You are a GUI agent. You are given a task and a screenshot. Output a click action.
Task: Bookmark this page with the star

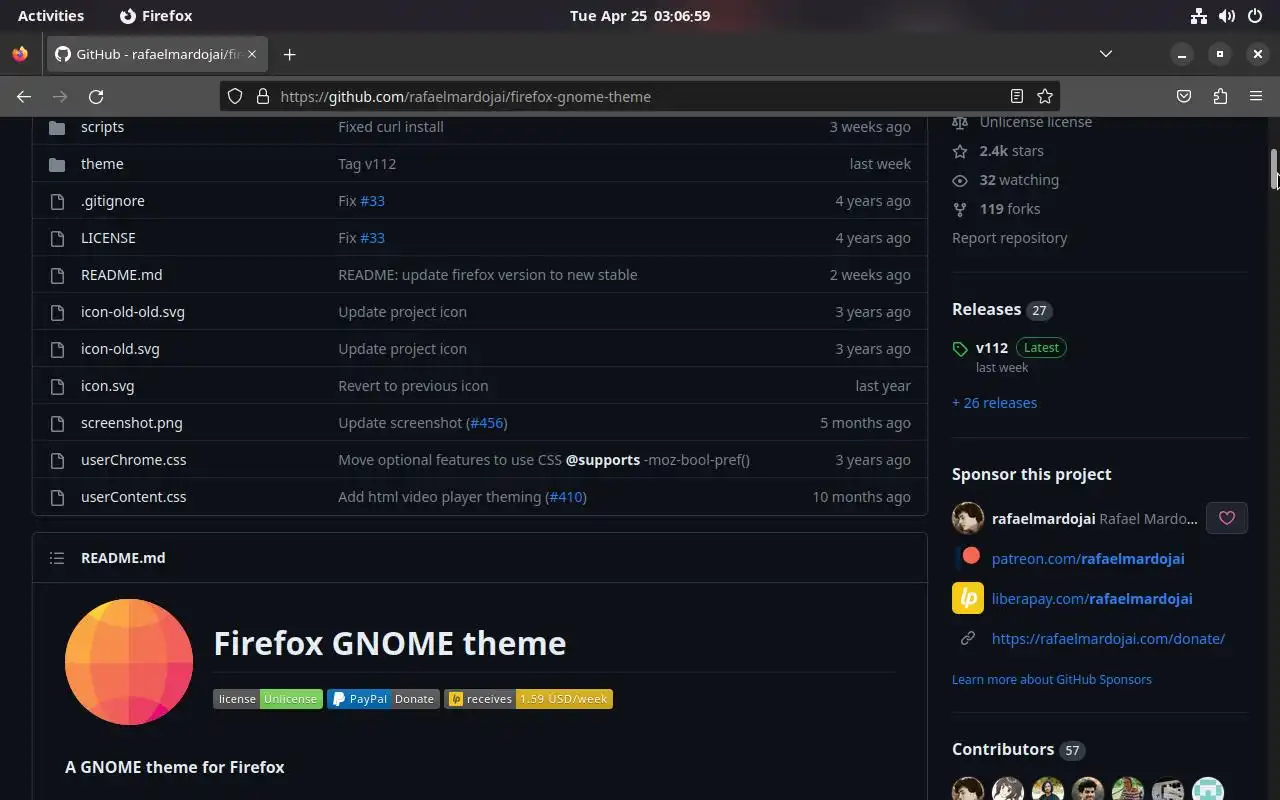[x=1045, y=96]
